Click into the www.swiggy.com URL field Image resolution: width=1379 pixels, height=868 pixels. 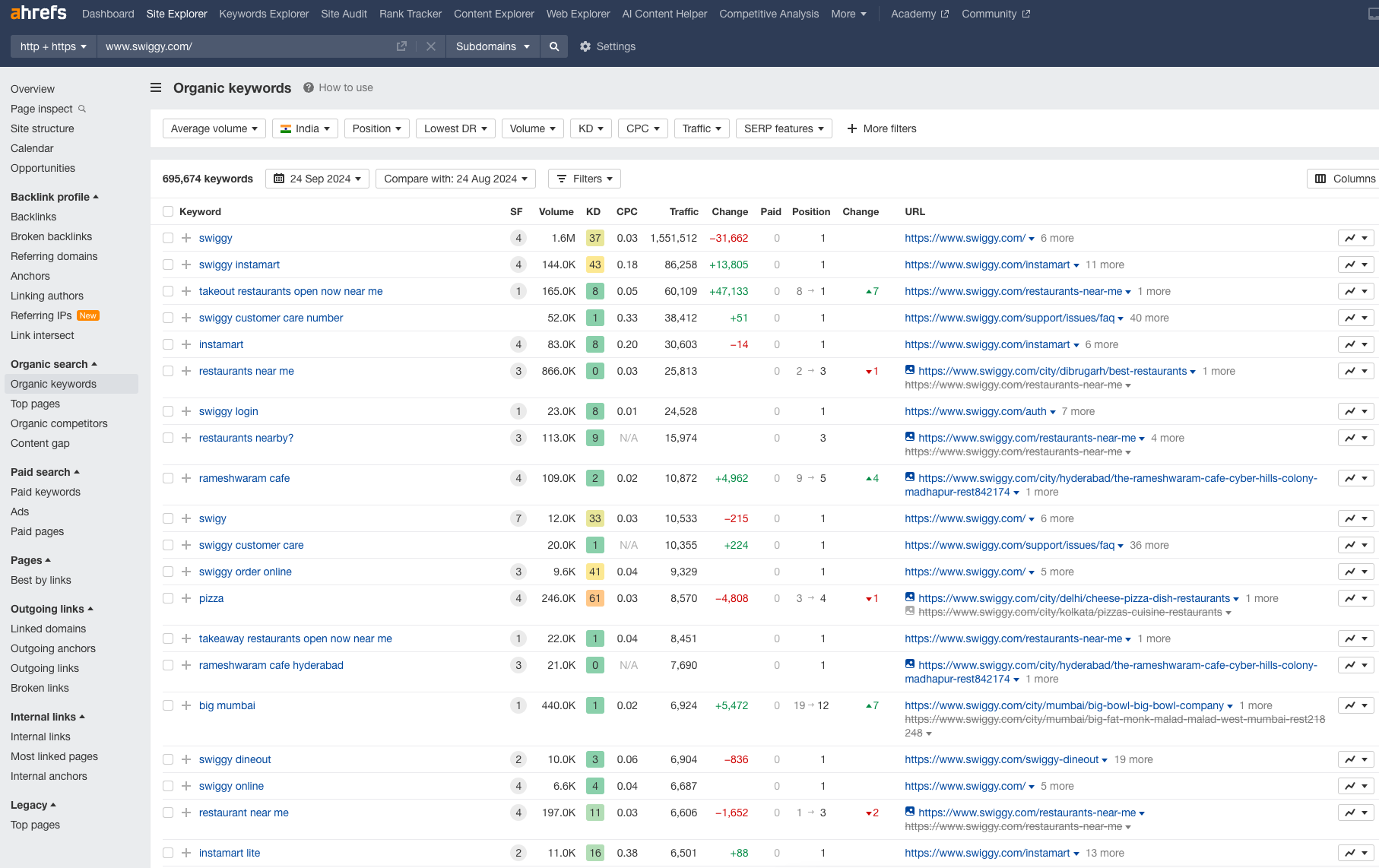[243, 46]
